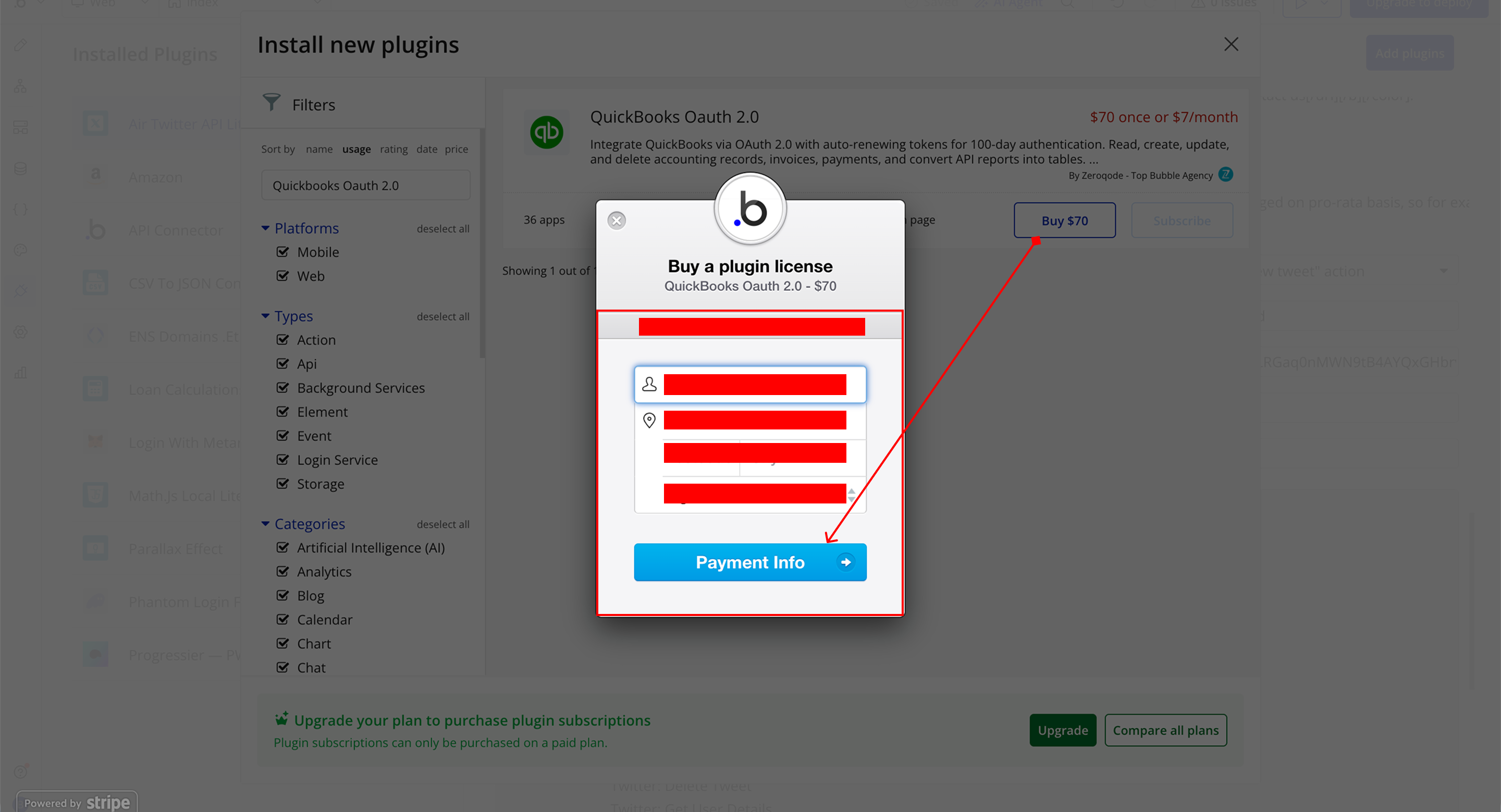Click the Buy $70 button
The width and height of the screenshot is (1501, 812).
[x=1064, y=221]
